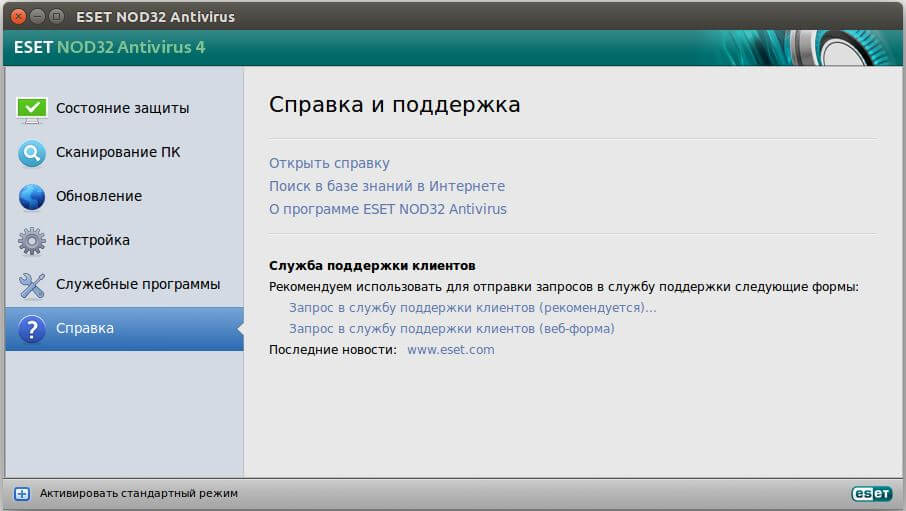Click the Последние новости label
Viewport: 906px width, 511px height.
pyautogui.click(x=333, y=350)
